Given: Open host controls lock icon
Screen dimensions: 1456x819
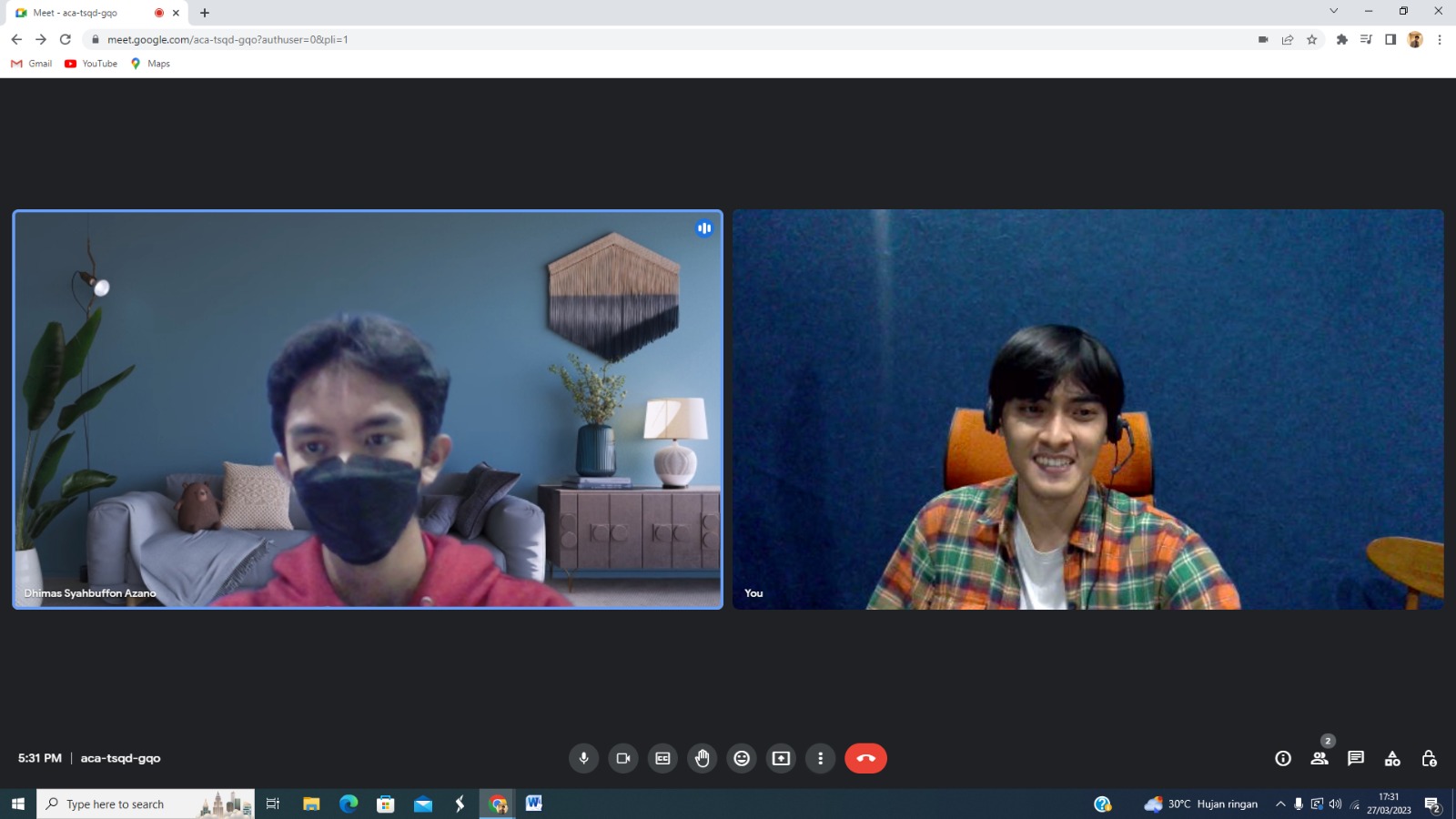Looking at the screenshot, I should tap(1429, 758).
